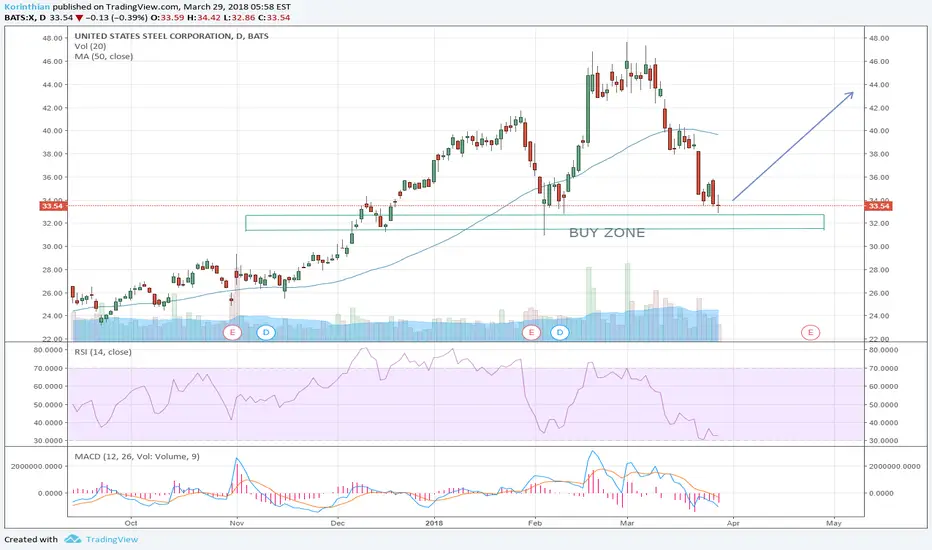Select the Vol (20) indicator label
This screenshot has height=550, width=932.
[x=90, y=46]
